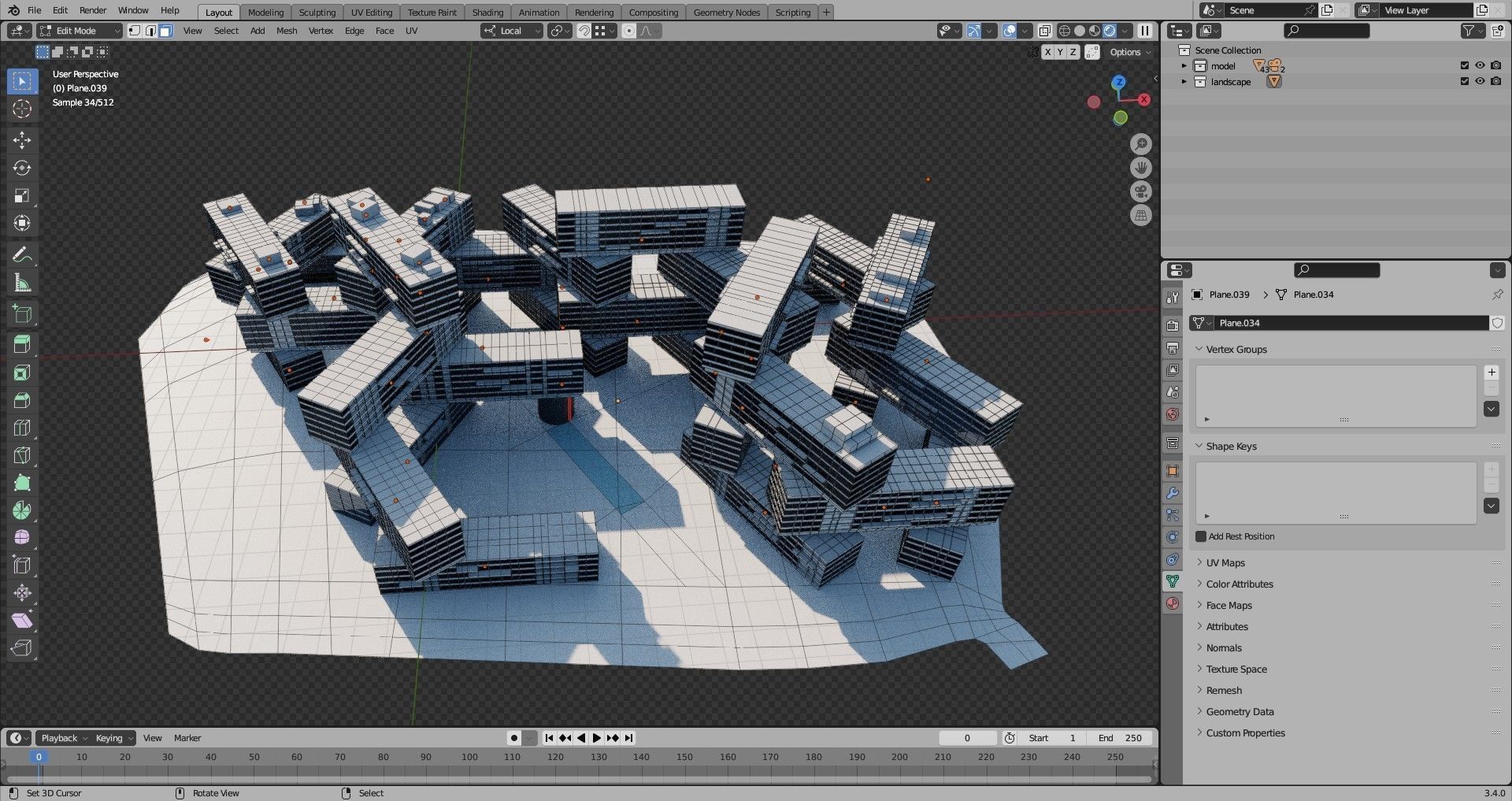The image size is (1512, 801).
Task: Activate the Move tool
Action: pyautogui.click(x=21, y=139)
